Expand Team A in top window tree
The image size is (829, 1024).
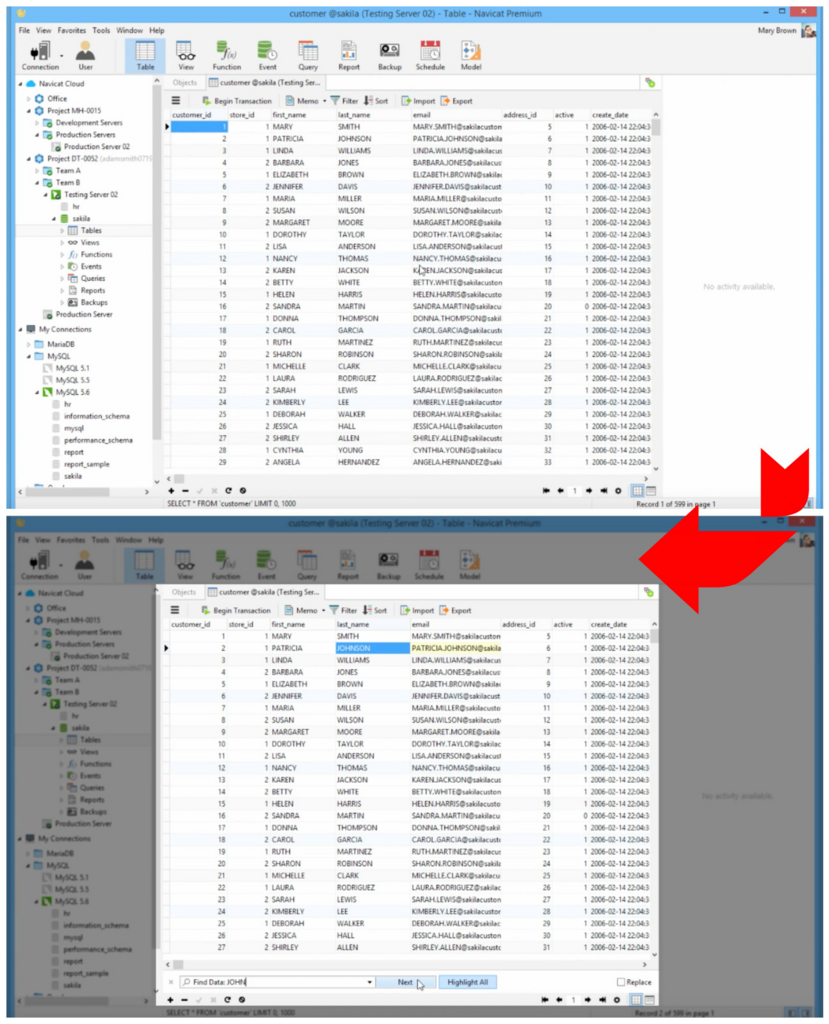click(x=37, y=170)
